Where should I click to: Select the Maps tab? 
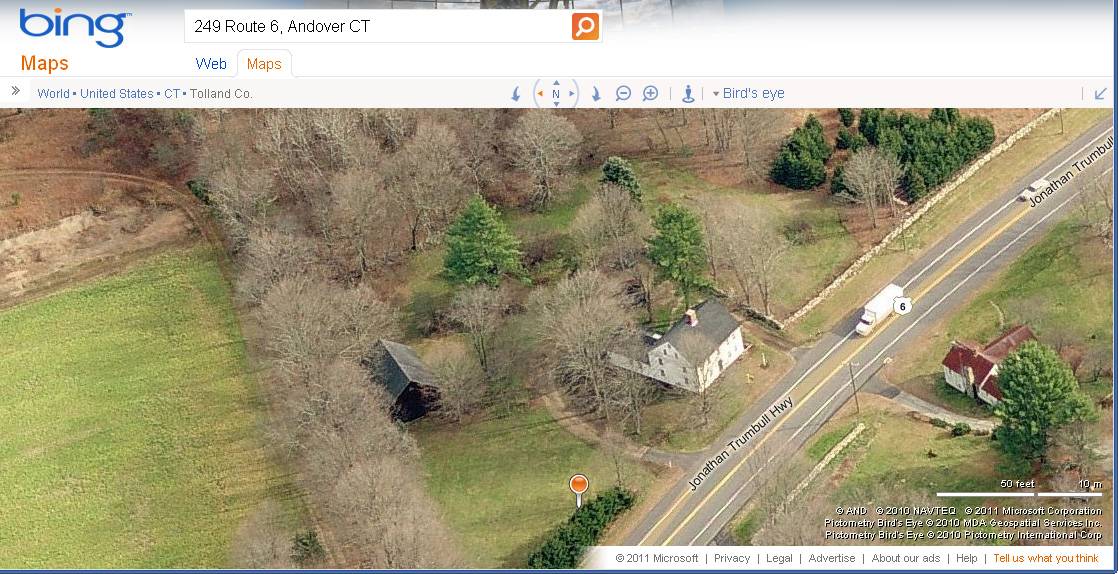(x=264, y=63)
